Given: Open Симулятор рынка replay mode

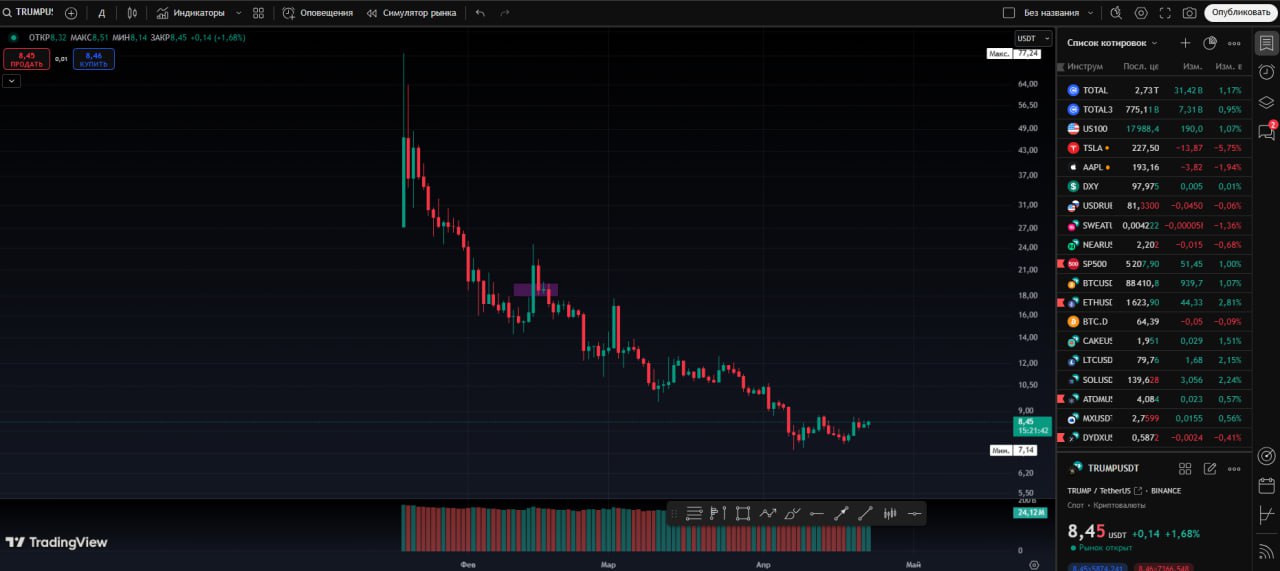Looking at the screenshot, I should 412,13.
